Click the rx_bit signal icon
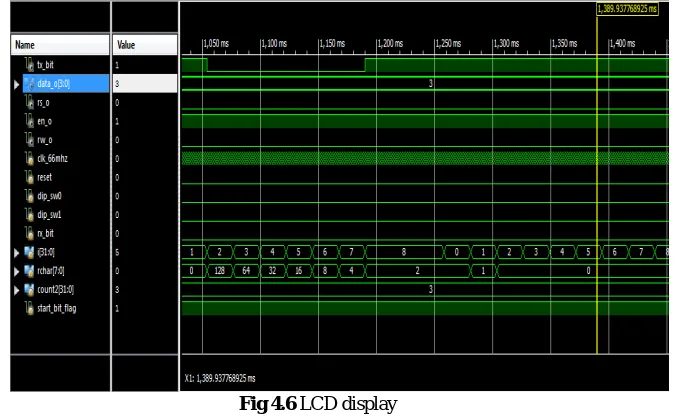Screen dimensions: 674x416 (29, 233)
